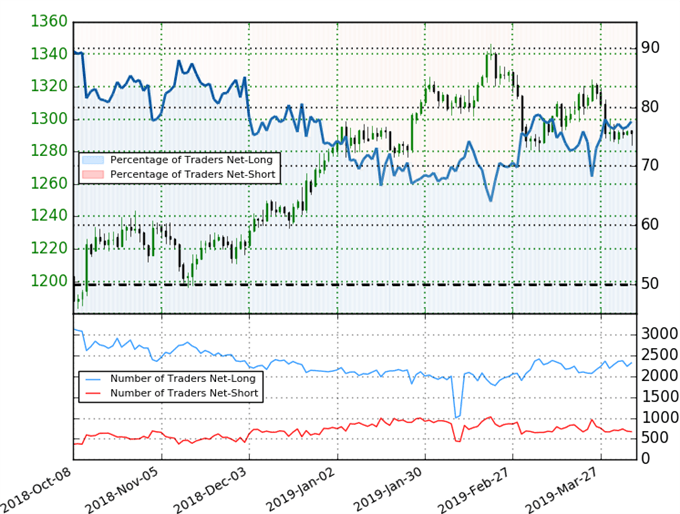Click the 70 percent axis label
The image size is (680, 514).
650,166
